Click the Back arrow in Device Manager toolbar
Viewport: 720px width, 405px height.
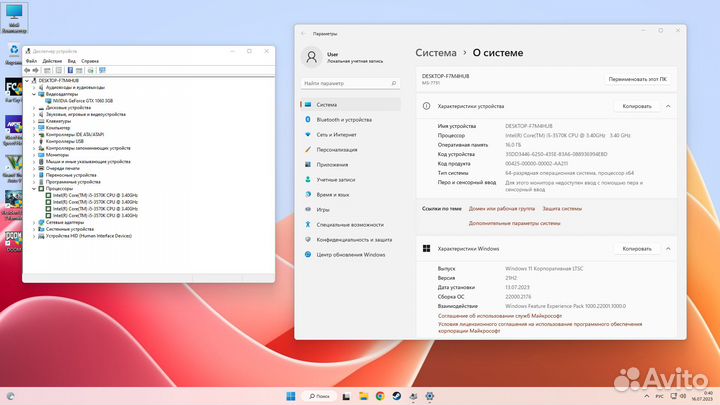(x=27, y=70)
